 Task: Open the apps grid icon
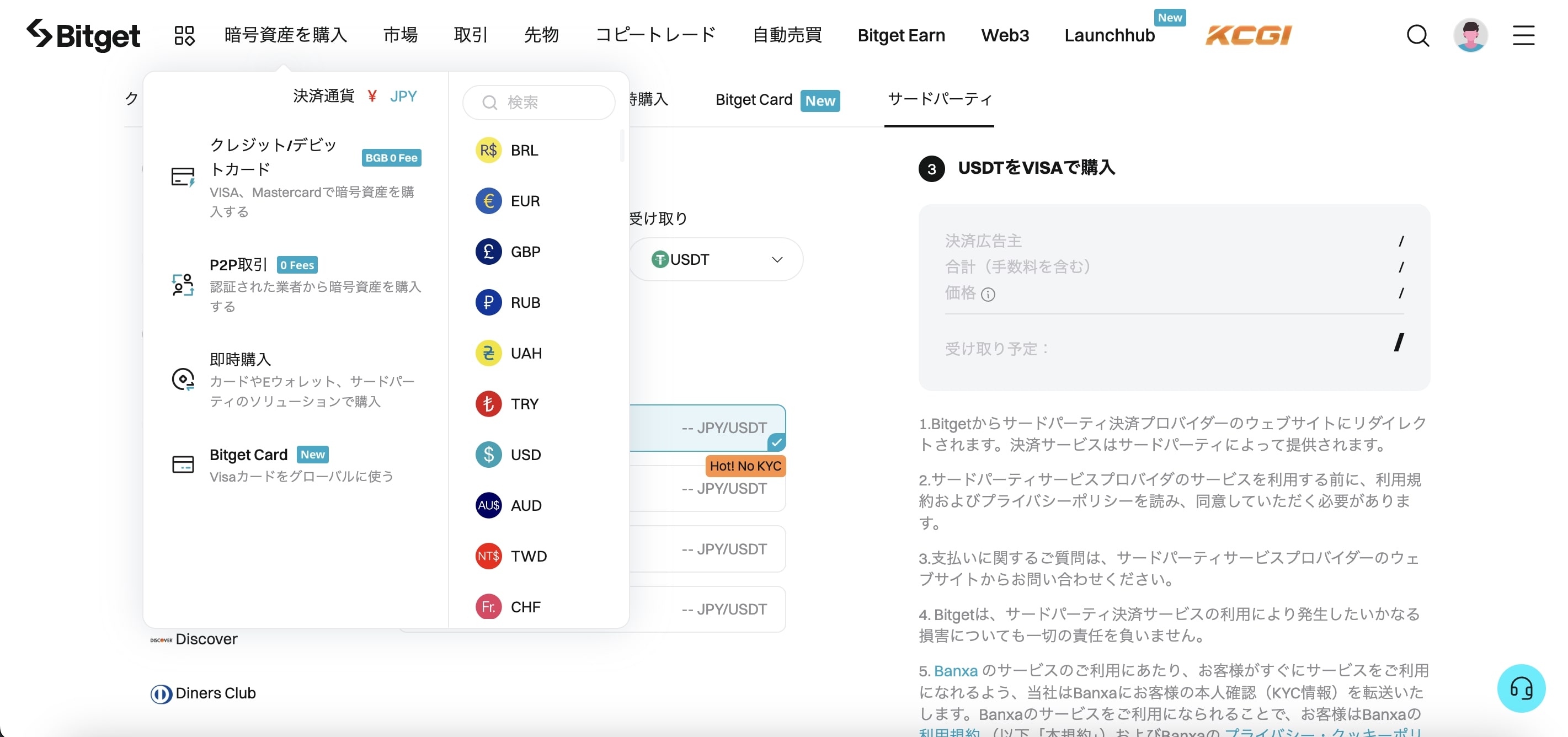184,35
